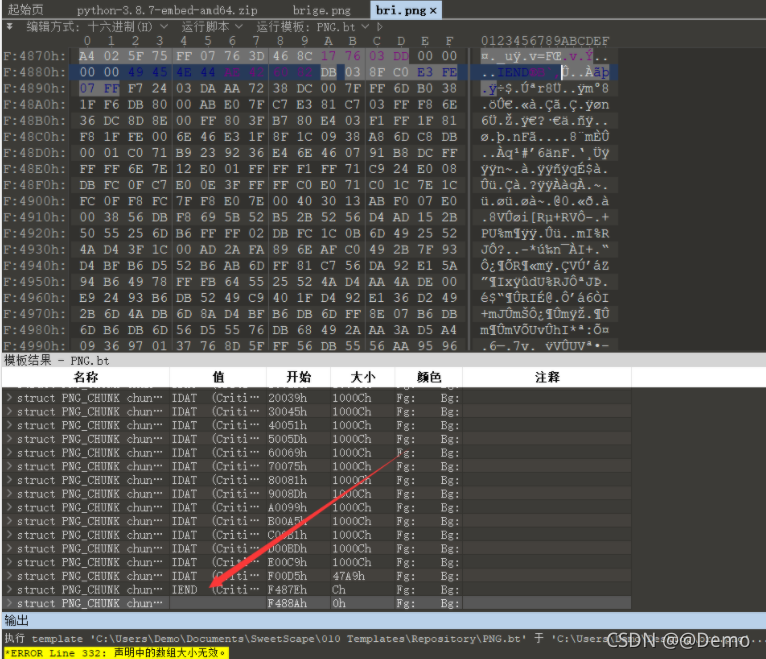Expand the IDAT chunk starting at 60069h

10,453
